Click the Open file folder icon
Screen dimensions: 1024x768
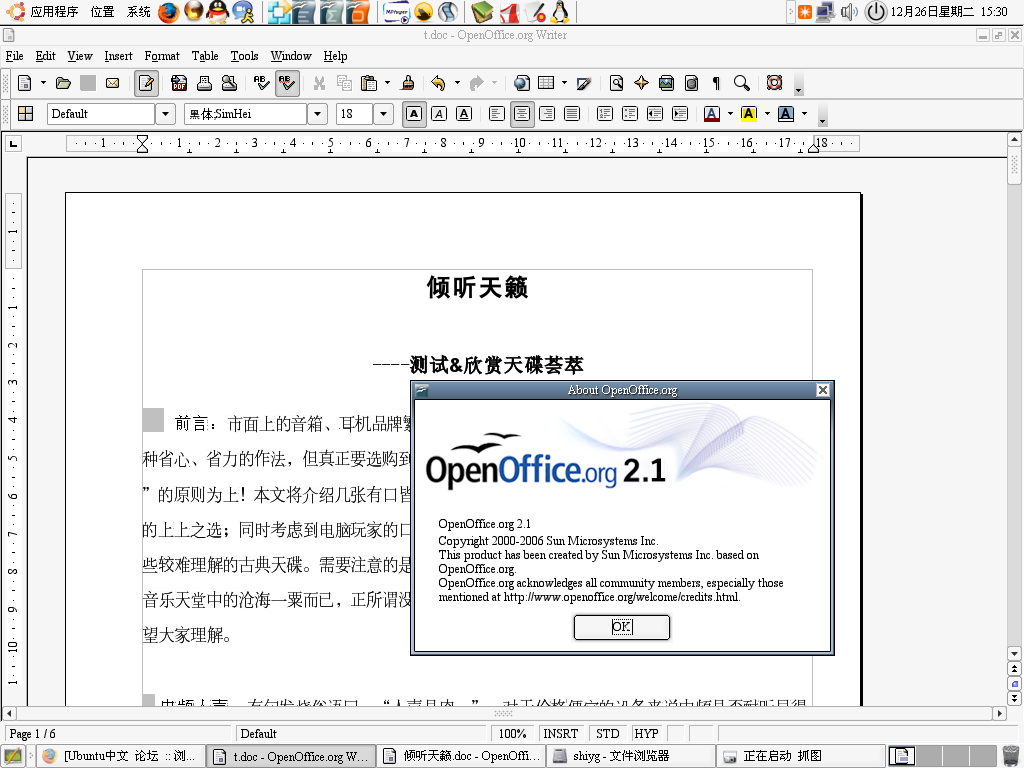(63, 83)
